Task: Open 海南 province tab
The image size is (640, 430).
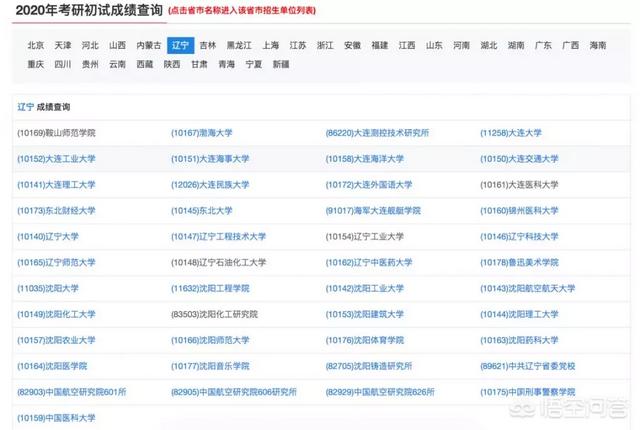Action: tap(598, 45)
